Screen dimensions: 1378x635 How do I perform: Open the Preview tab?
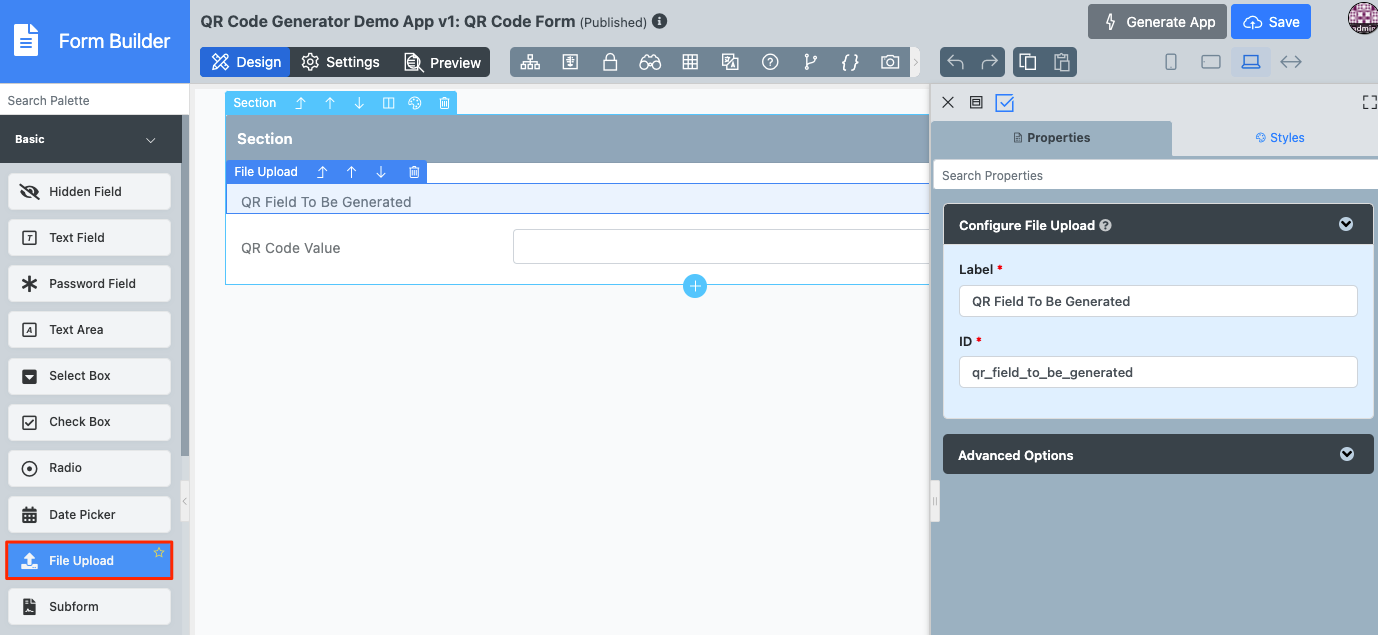point(442,62)
